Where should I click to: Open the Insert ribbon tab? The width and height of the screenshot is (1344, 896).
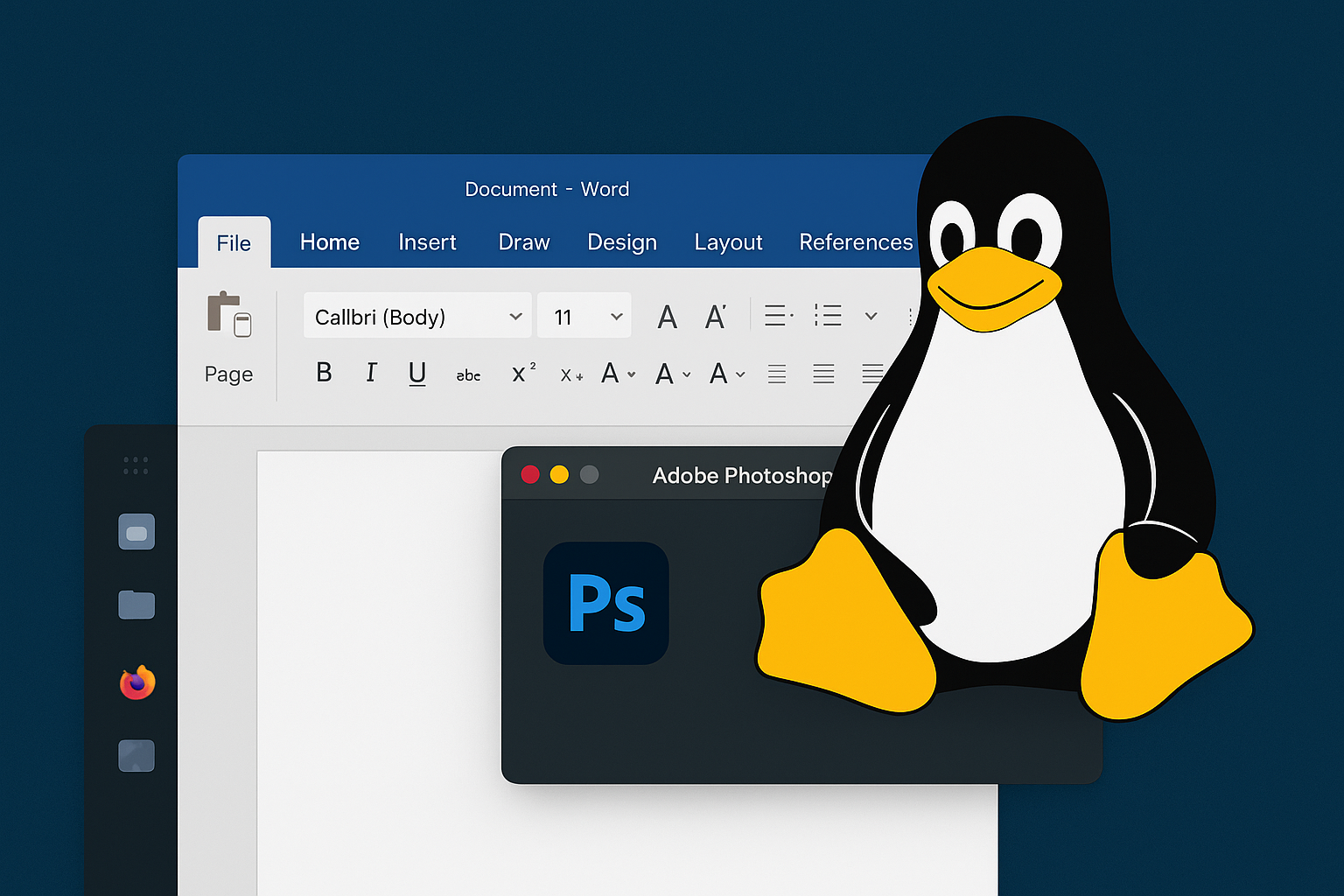[x=427, y=242]
